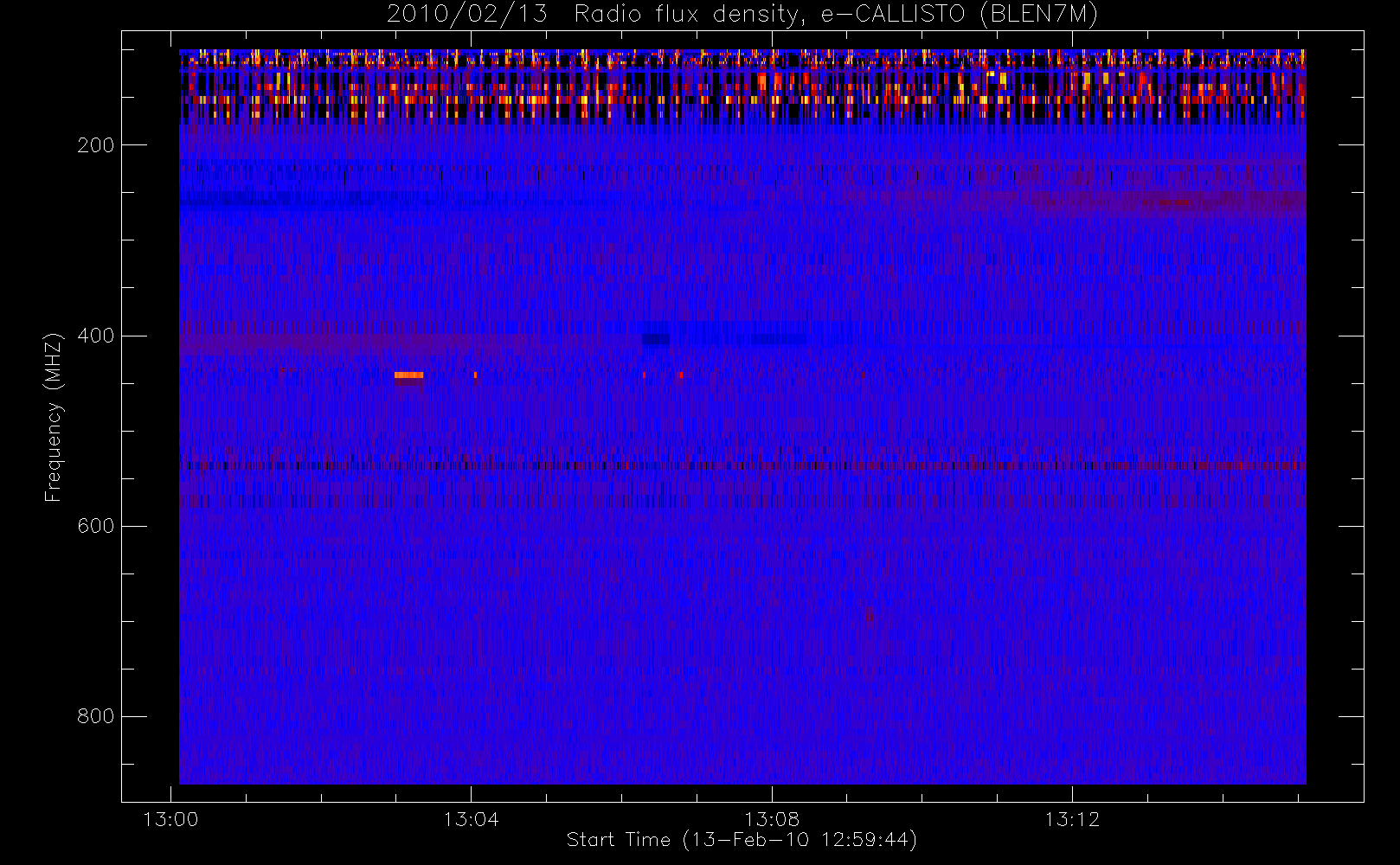Click the long orange burst near 440 MHz

point(408,375)
